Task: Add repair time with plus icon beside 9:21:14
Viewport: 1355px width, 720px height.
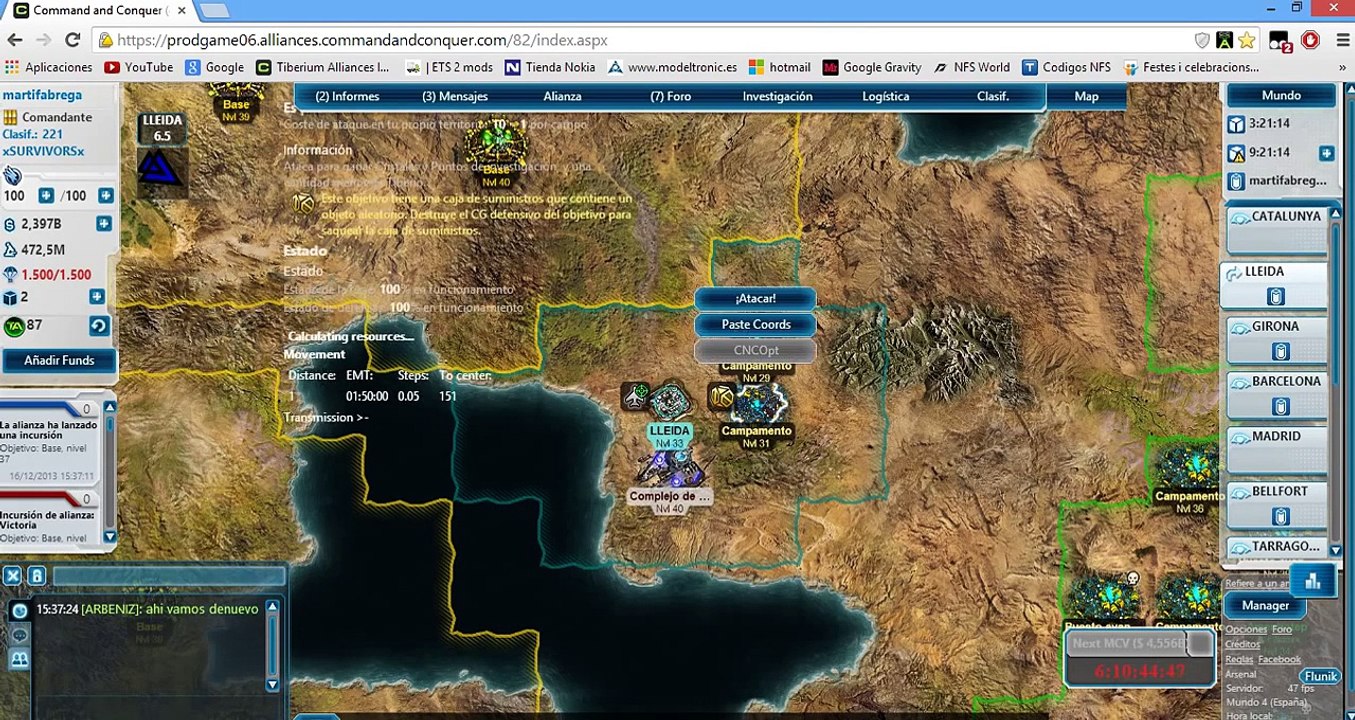Action: tap(1326, 153)
